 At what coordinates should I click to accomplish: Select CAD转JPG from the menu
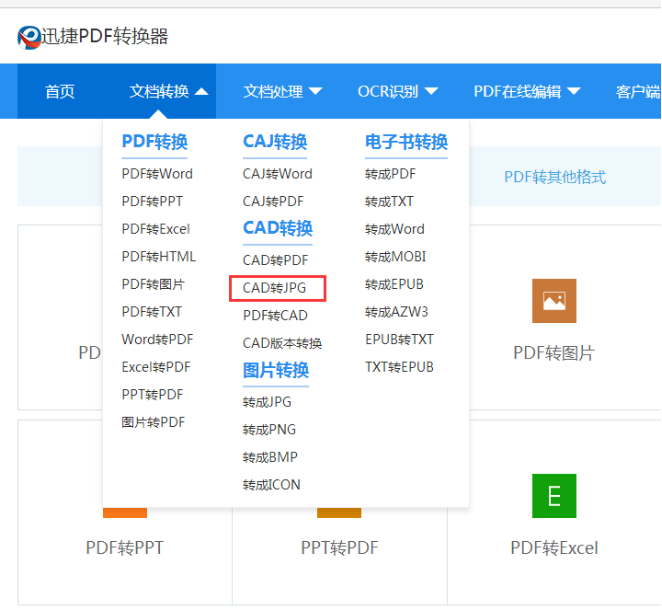coord(275,288)
